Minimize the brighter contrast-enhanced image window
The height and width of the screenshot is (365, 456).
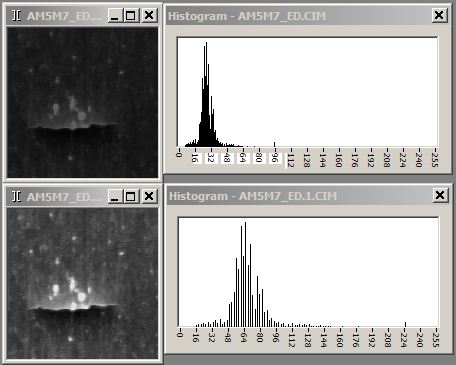[114, 197]
